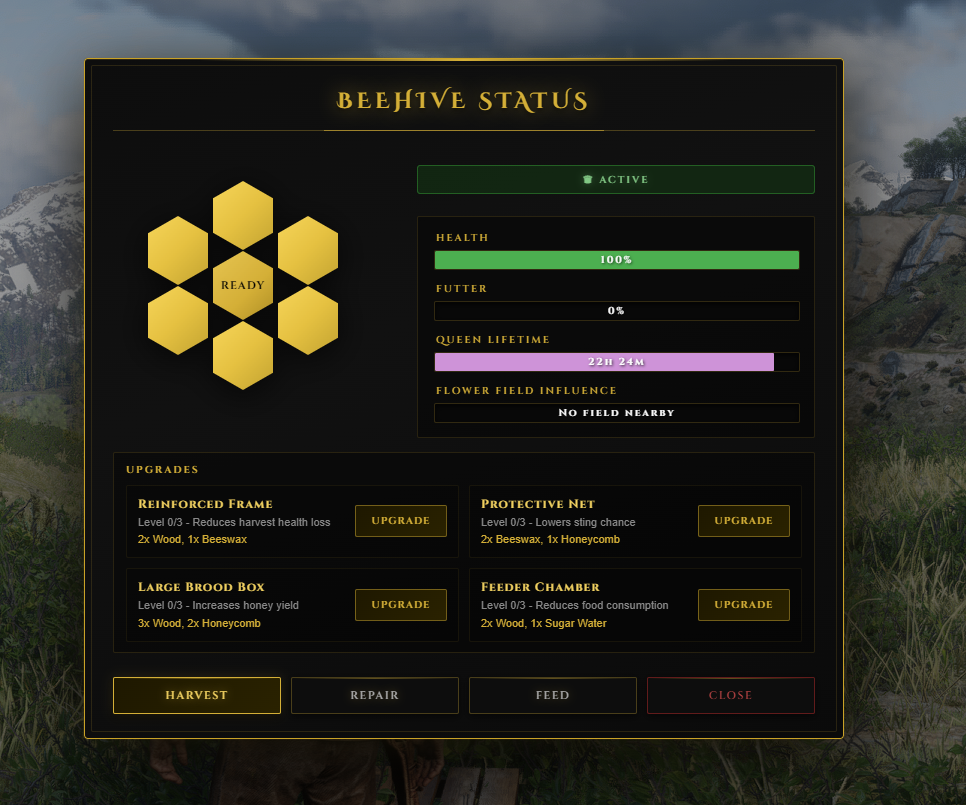Click the Protective Net upgrade name
This screenshot has width=966, height=805.
(x=538, y=504)
